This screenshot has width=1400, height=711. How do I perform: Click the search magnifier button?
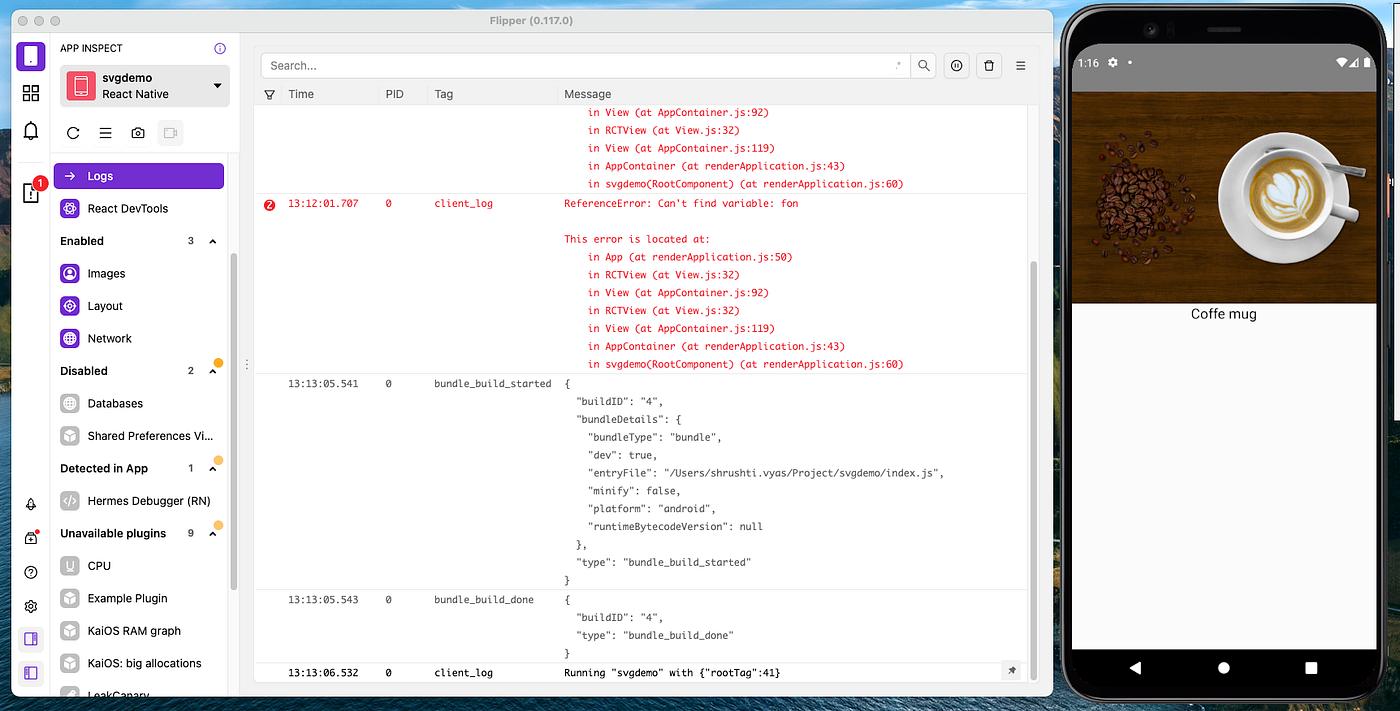point(924,65)
